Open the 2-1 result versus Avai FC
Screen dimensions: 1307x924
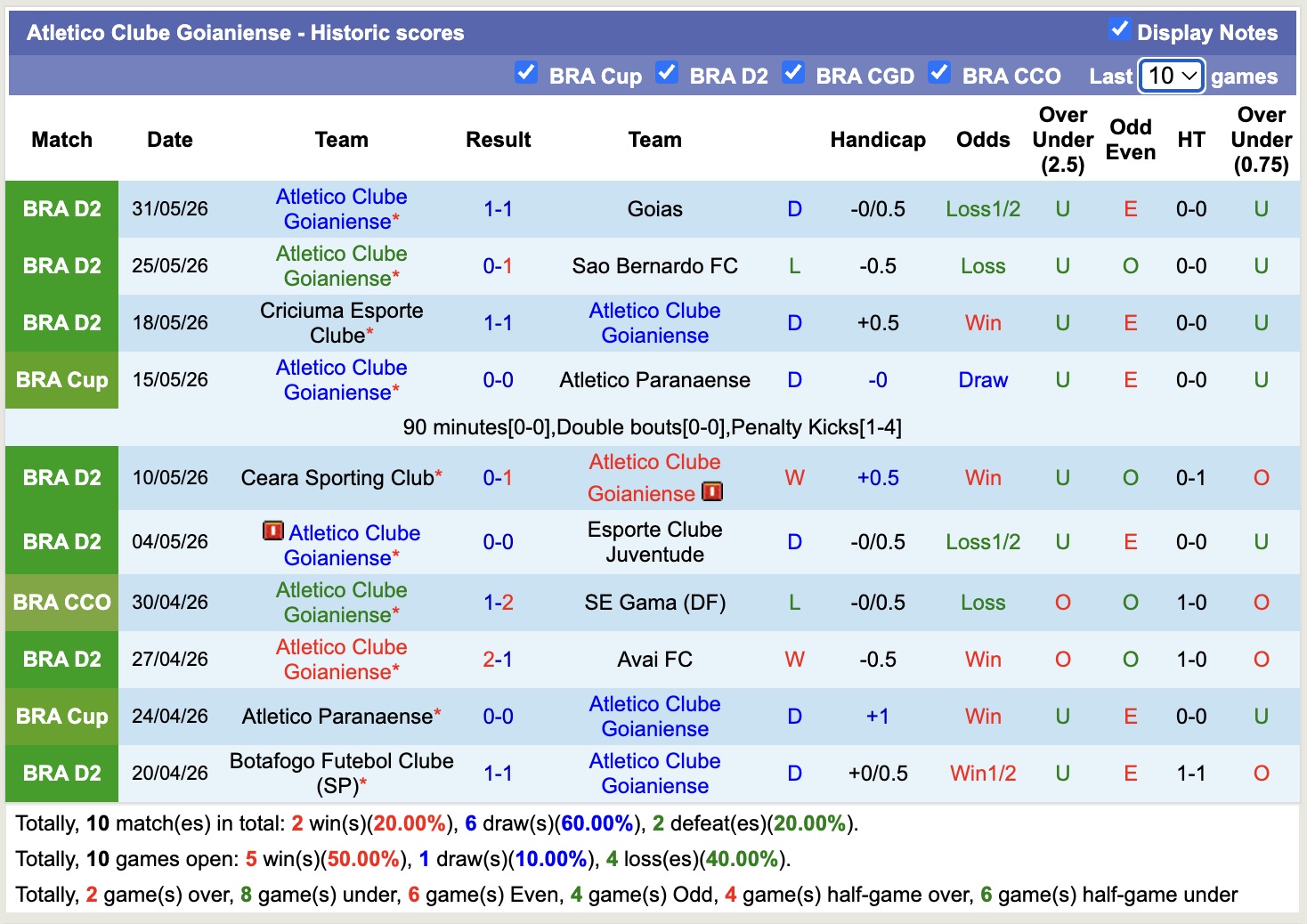498,660
